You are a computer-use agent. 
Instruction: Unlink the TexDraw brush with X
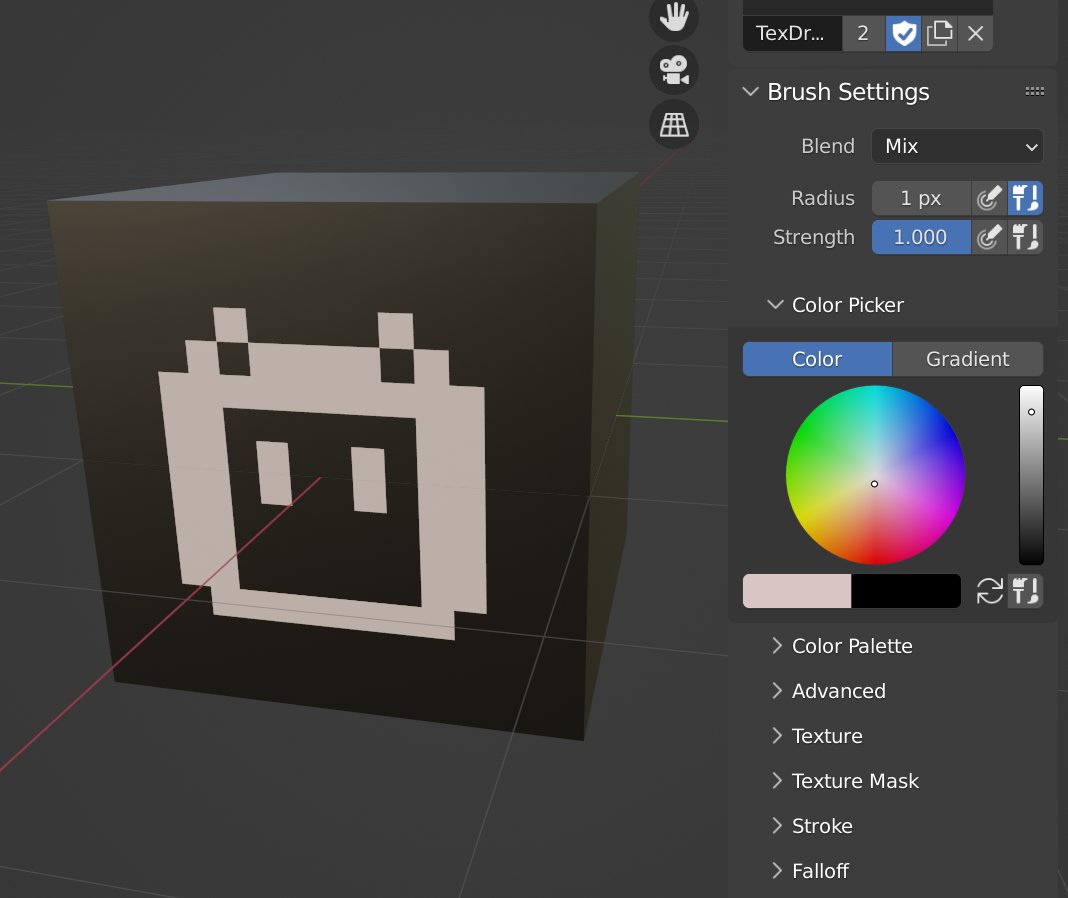(x=975, y=33)
